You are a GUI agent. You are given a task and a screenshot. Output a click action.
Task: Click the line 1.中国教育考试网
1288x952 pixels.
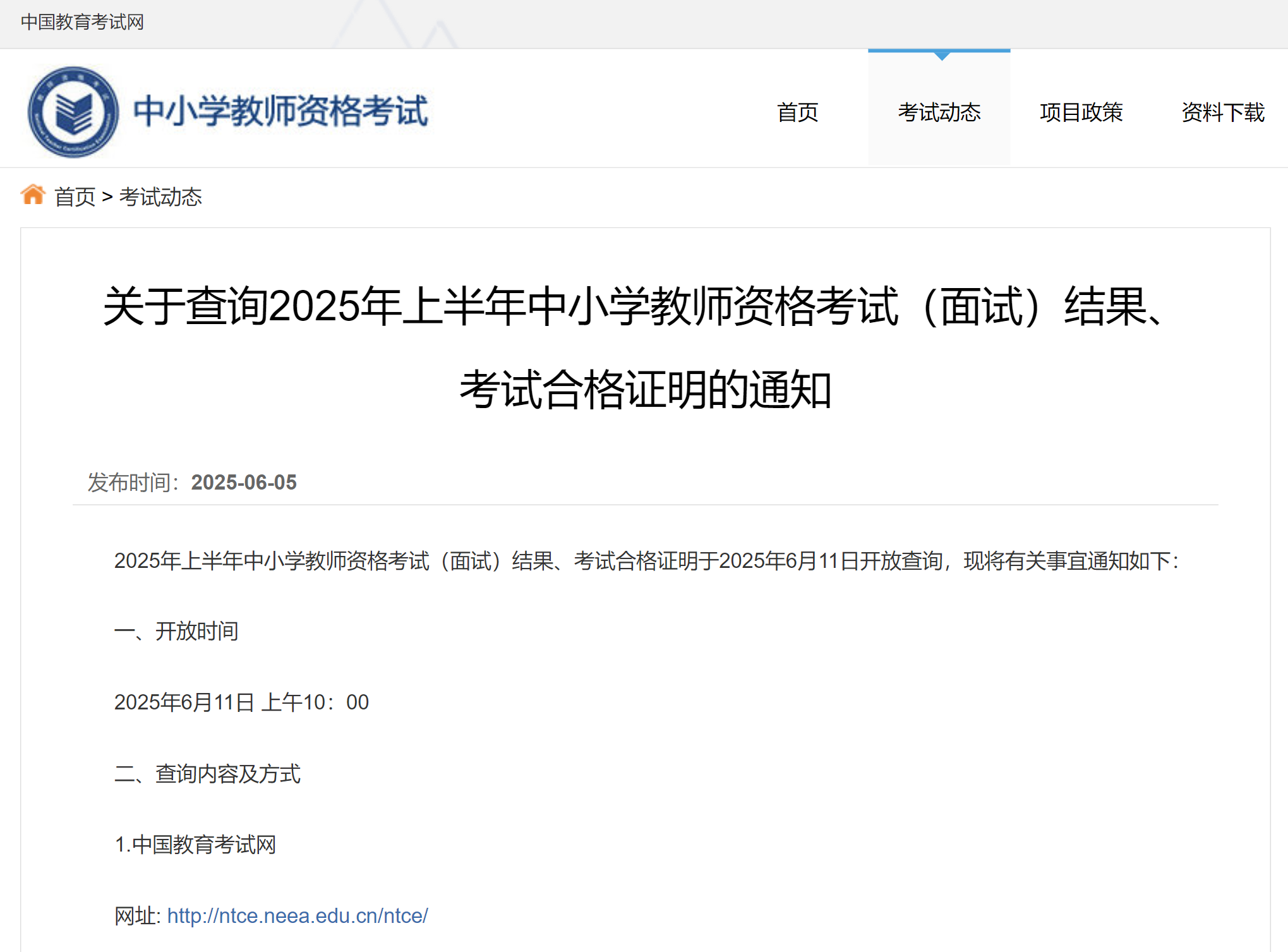(x=196, y=845)
